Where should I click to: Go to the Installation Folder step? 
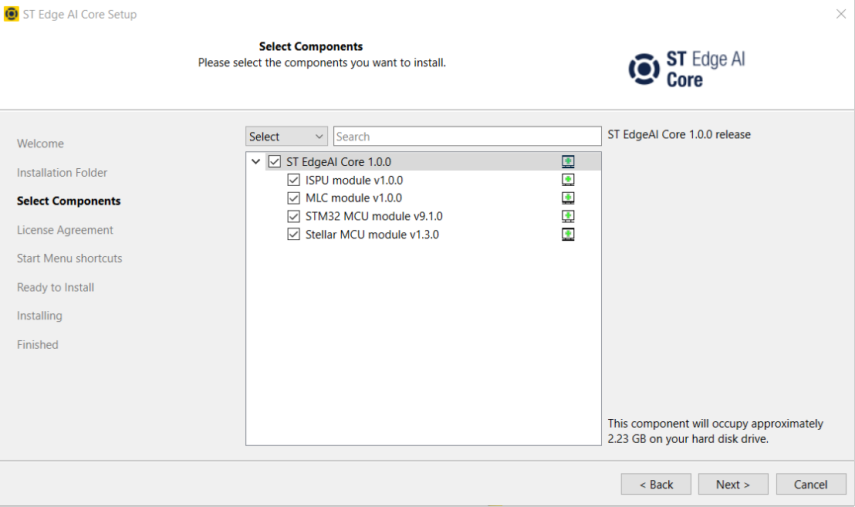pos(62,172)
